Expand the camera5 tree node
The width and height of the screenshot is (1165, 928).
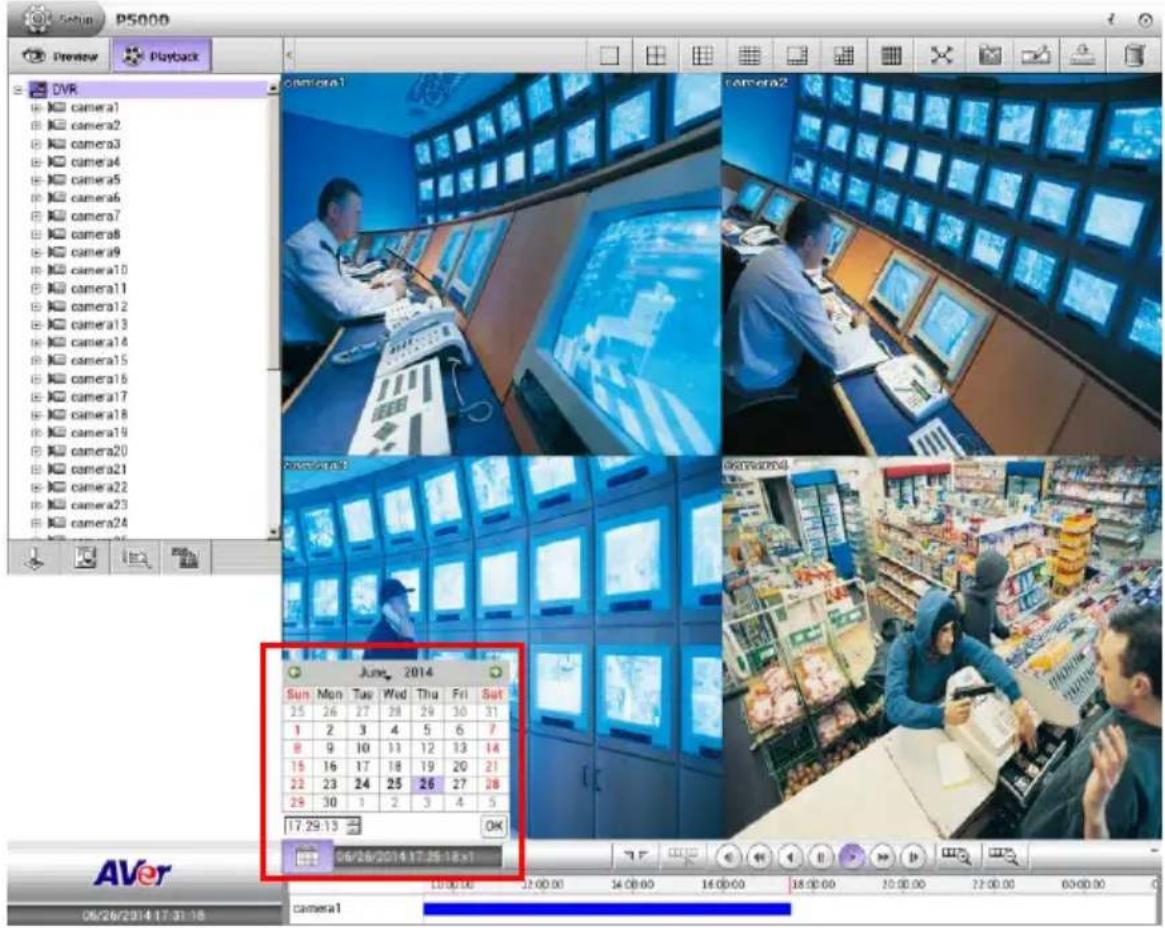coord(35,180)
